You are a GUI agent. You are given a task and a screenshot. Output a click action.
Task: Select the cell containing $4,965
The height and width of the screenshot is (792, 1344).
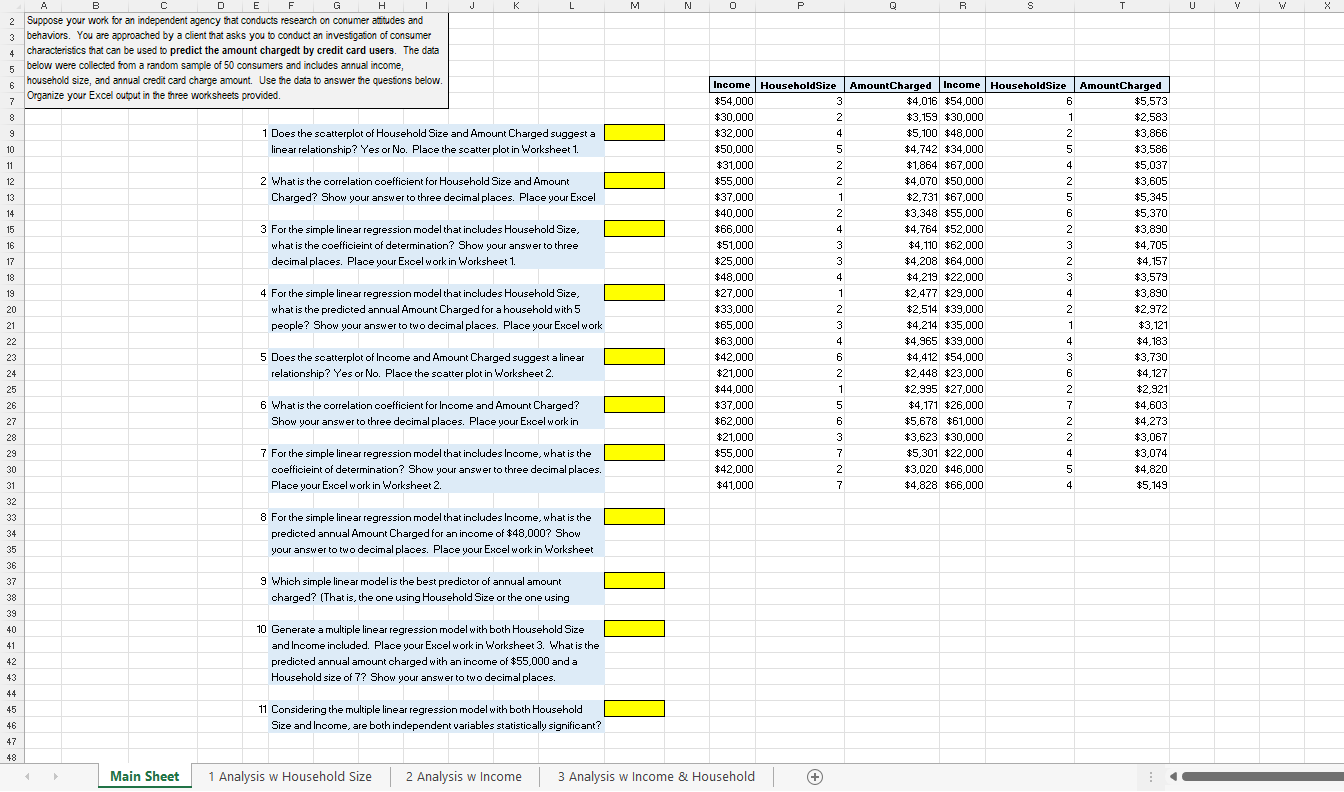point(893,341)
